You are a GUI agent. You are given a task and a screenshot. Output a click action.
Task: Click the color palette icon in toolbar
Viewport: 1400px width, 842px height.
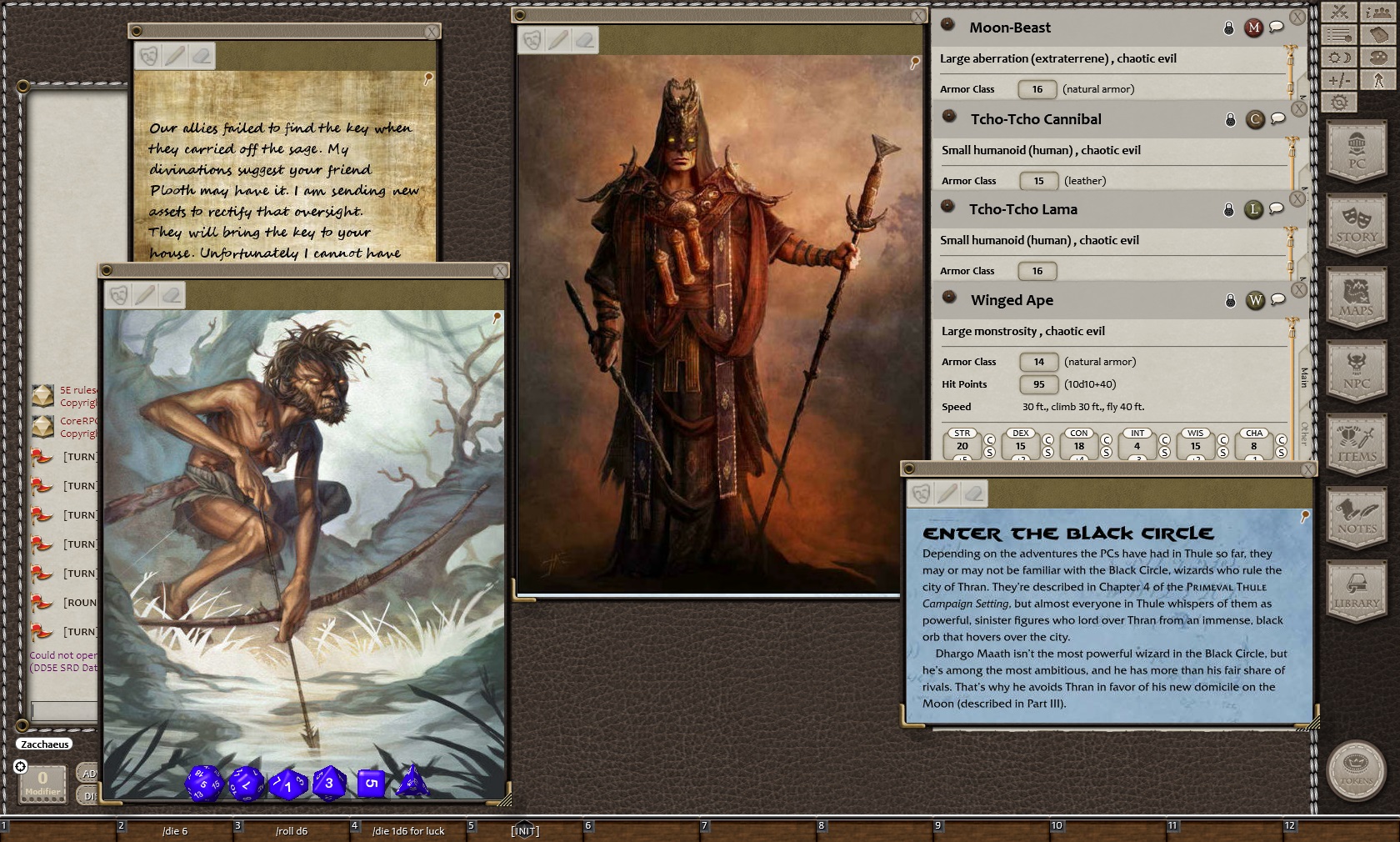click(1379, 58)
